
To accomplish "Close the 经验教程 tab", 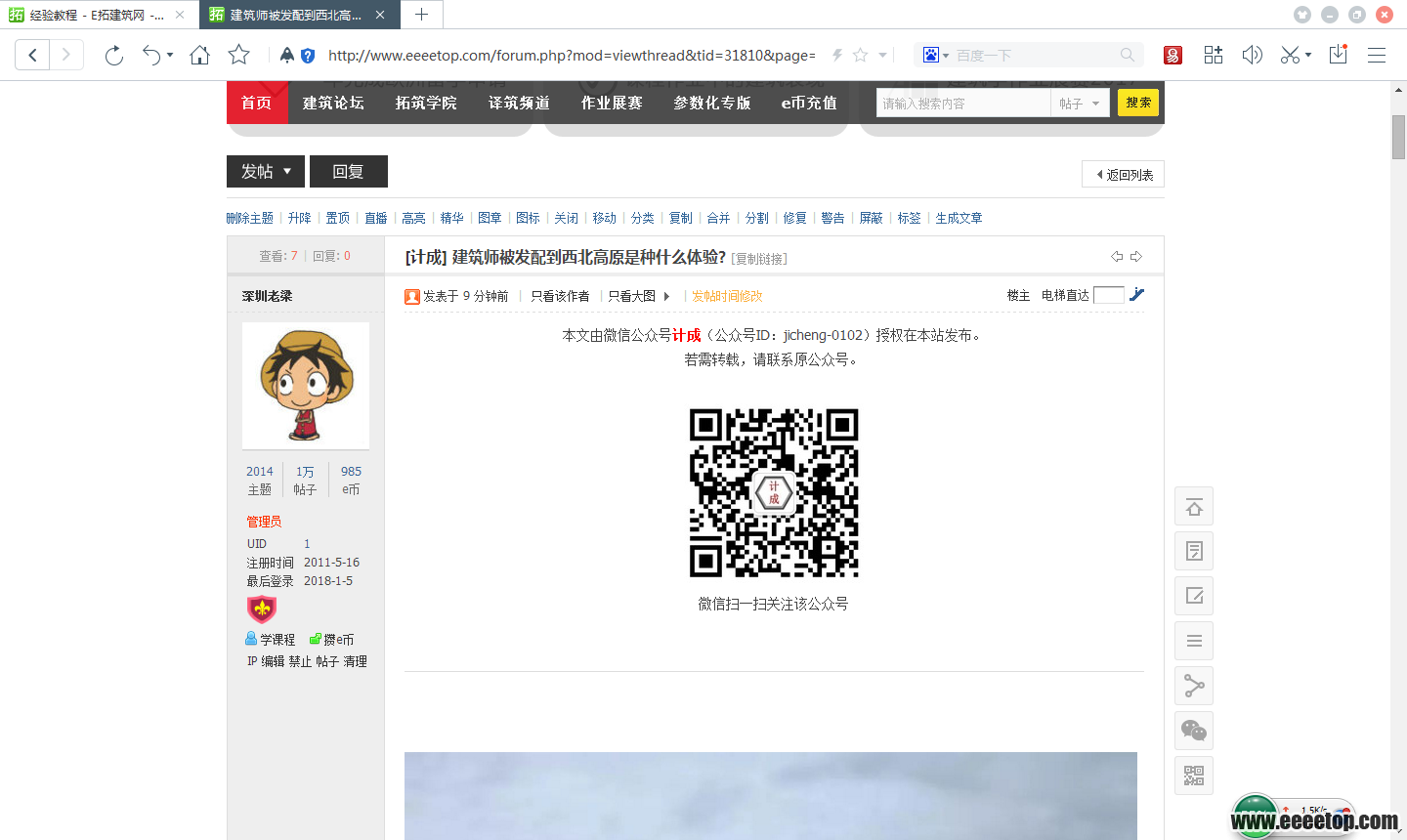I will point(180,15).
